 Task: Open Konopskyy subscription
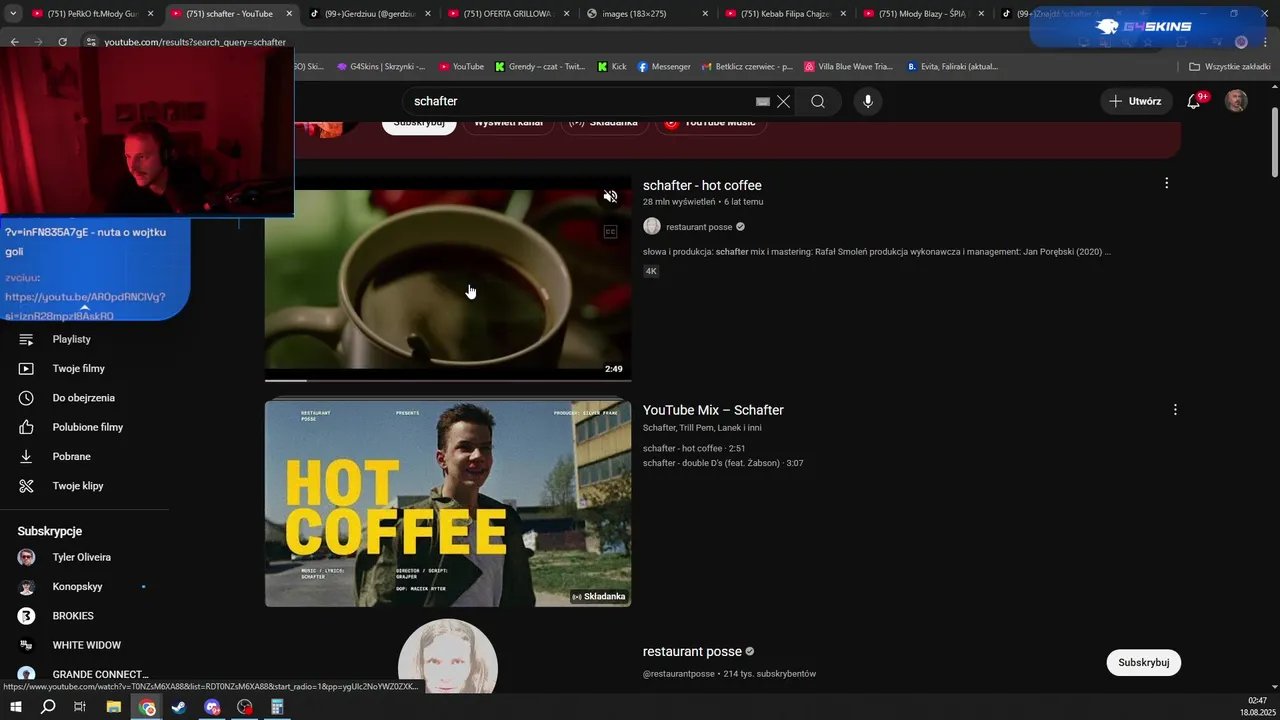tap(78, 587)
